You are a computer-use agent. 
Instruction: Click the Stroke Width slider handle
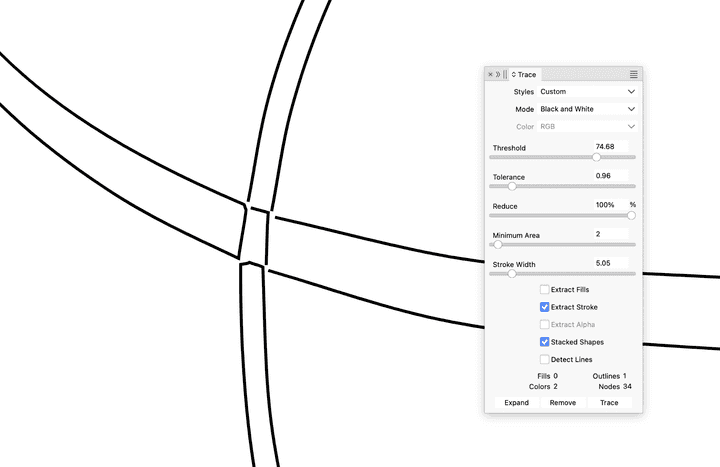(x=512, y=274)
